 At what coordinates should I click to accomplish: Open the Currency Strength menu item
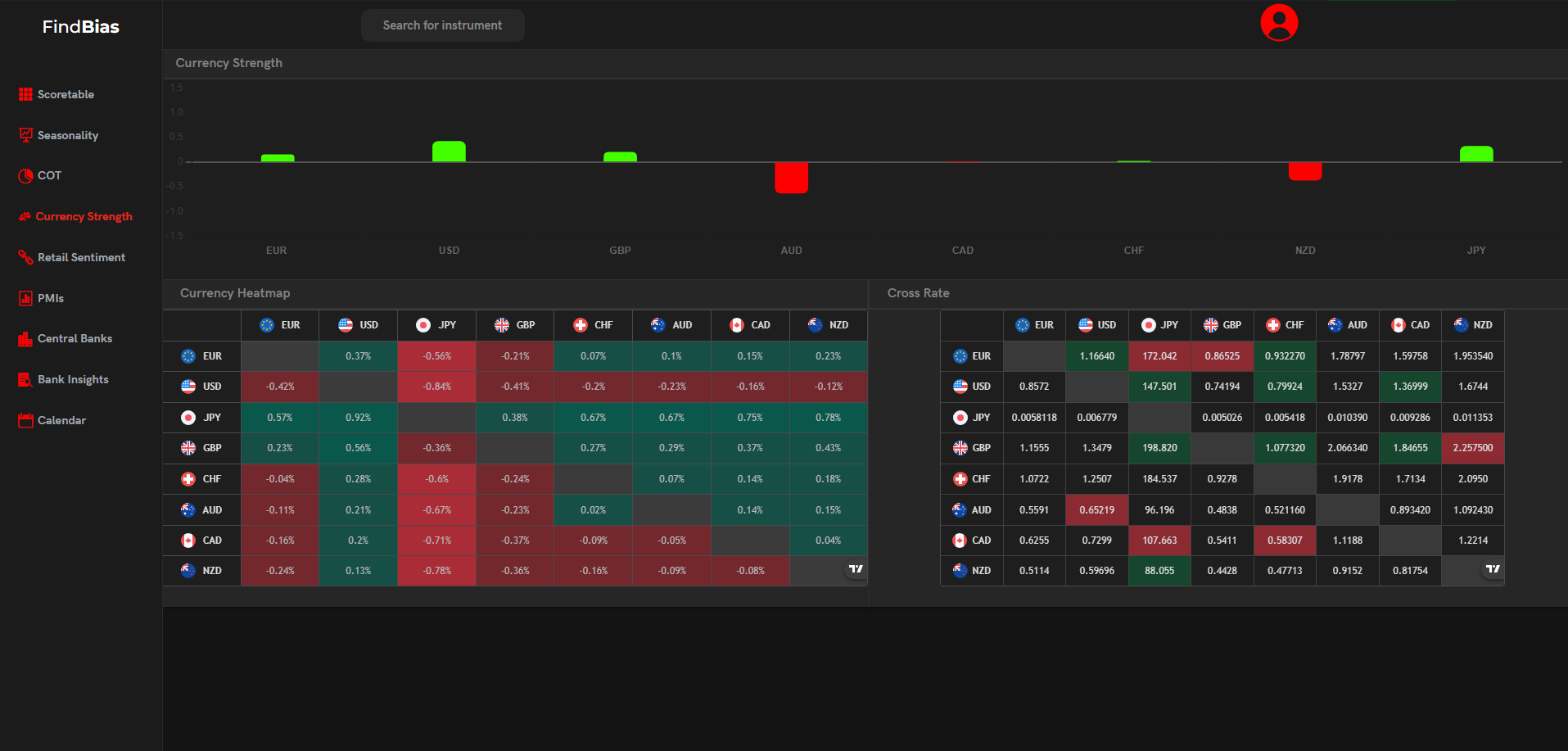pos(84,216)
